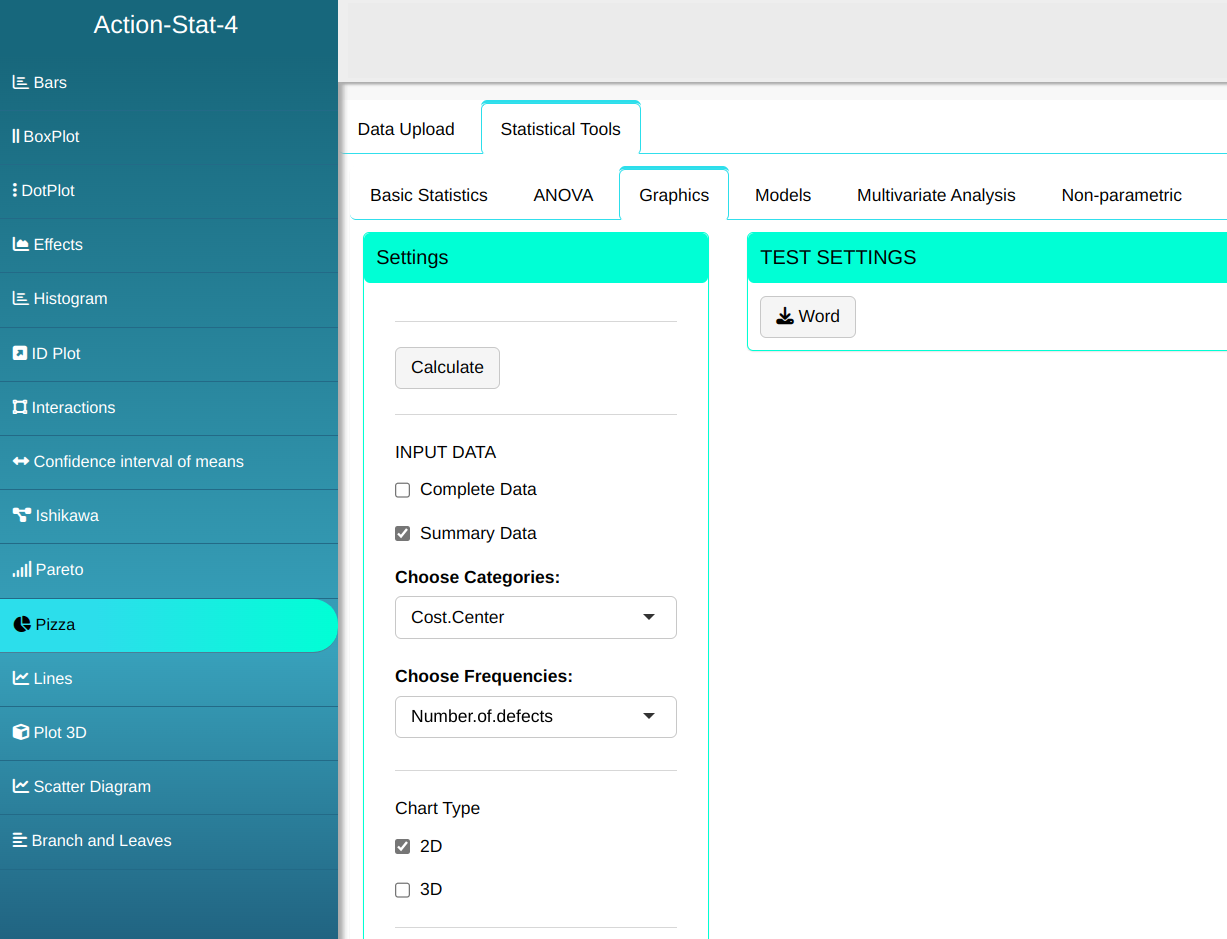Image resolution: width=1227 pixels, height=939 pixels.
Task: Click the Bars chart icon in sidebar
Action: [x=20, y=82]
